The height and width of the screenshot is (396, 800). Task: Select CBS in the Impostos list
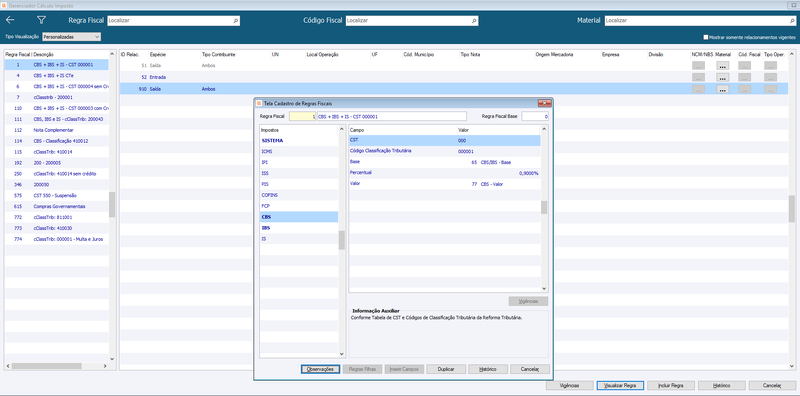(298, 217)
